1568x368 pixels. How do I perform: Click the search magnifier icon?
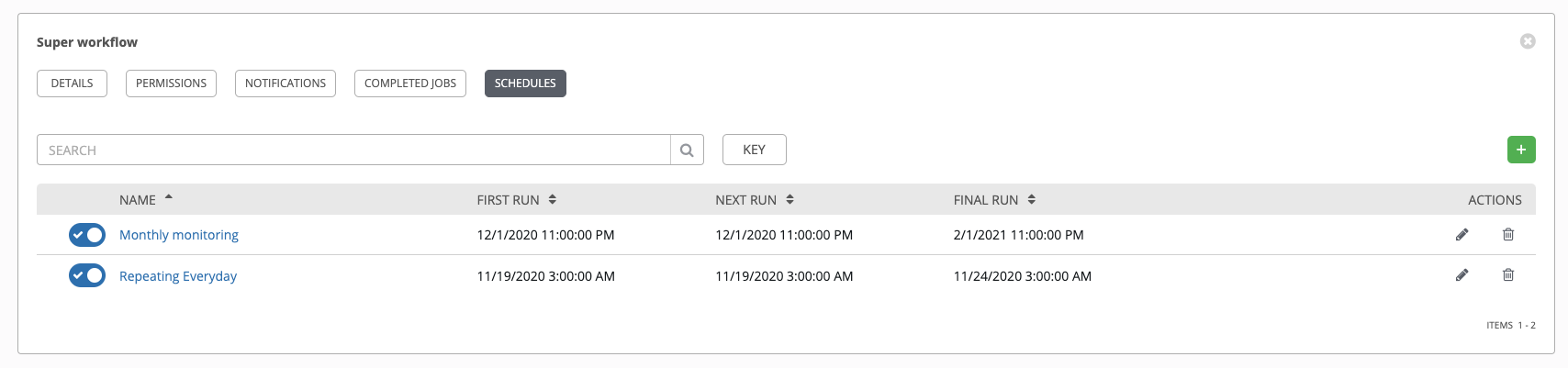click(x=687, y=150)
